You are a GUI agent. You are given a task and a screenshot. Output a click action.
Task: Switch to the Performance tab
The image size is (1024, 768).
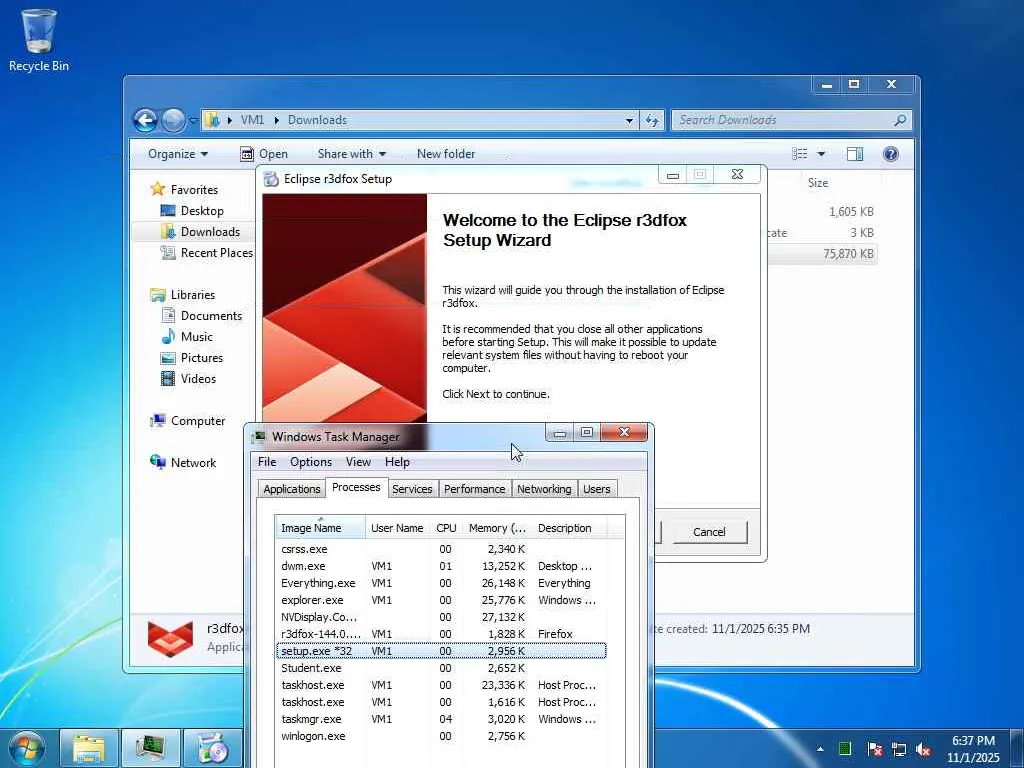coord(475,489)
